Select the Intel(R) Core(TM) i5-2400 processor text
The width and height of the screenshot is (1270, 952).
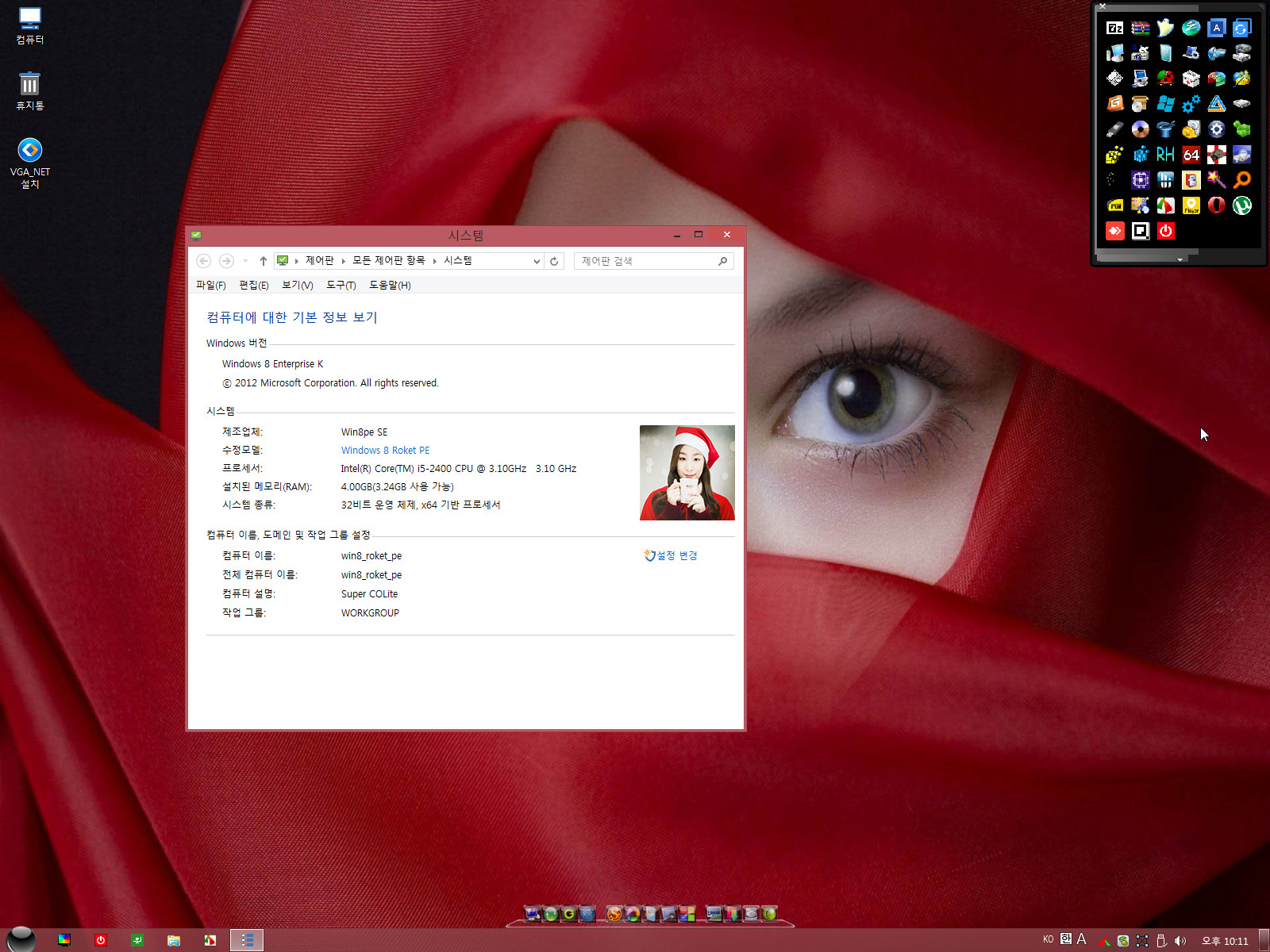coord(459,468)
